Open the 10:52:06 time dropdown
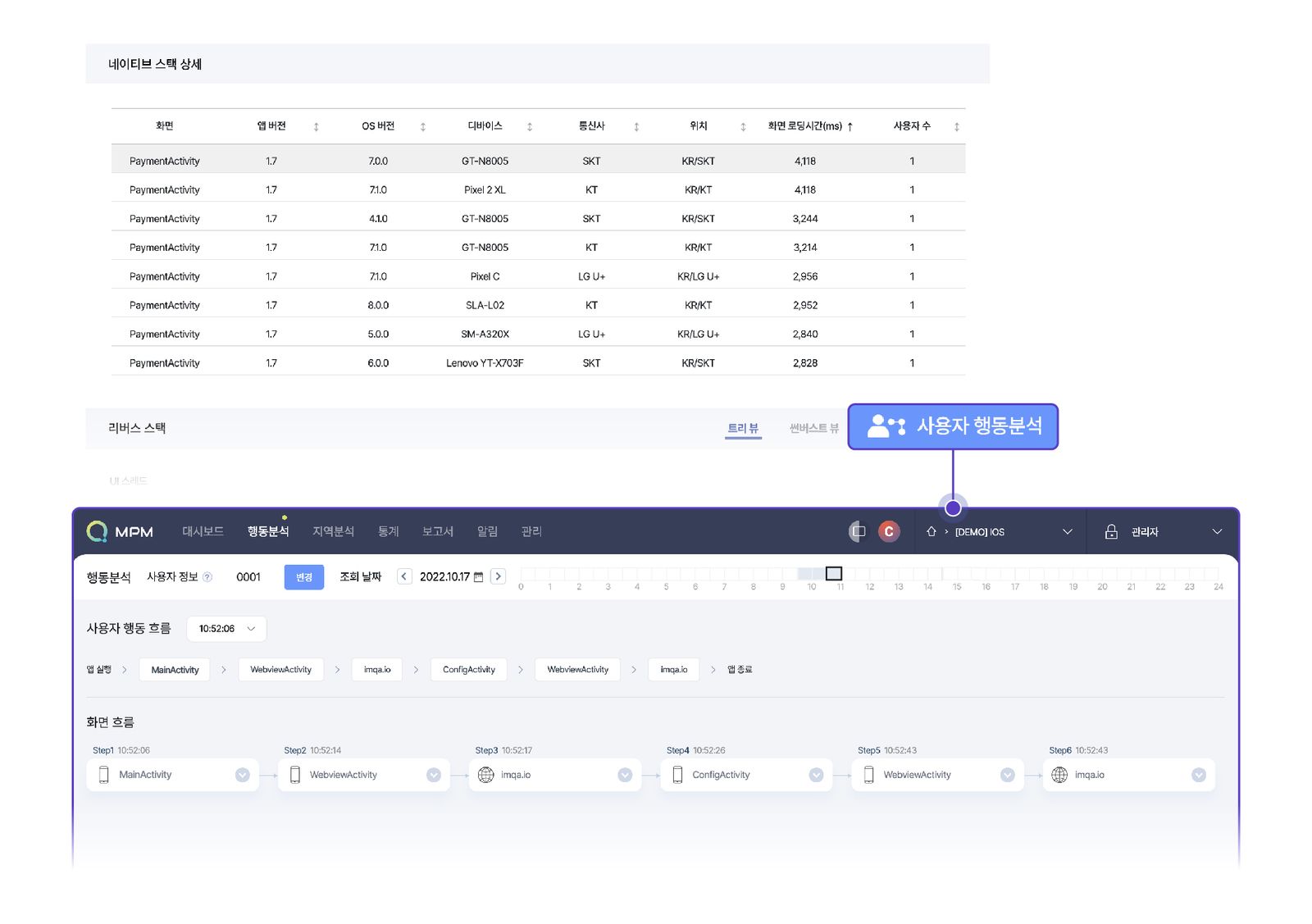This screenshot has width=1312, height=924. (x=226, y=629)
